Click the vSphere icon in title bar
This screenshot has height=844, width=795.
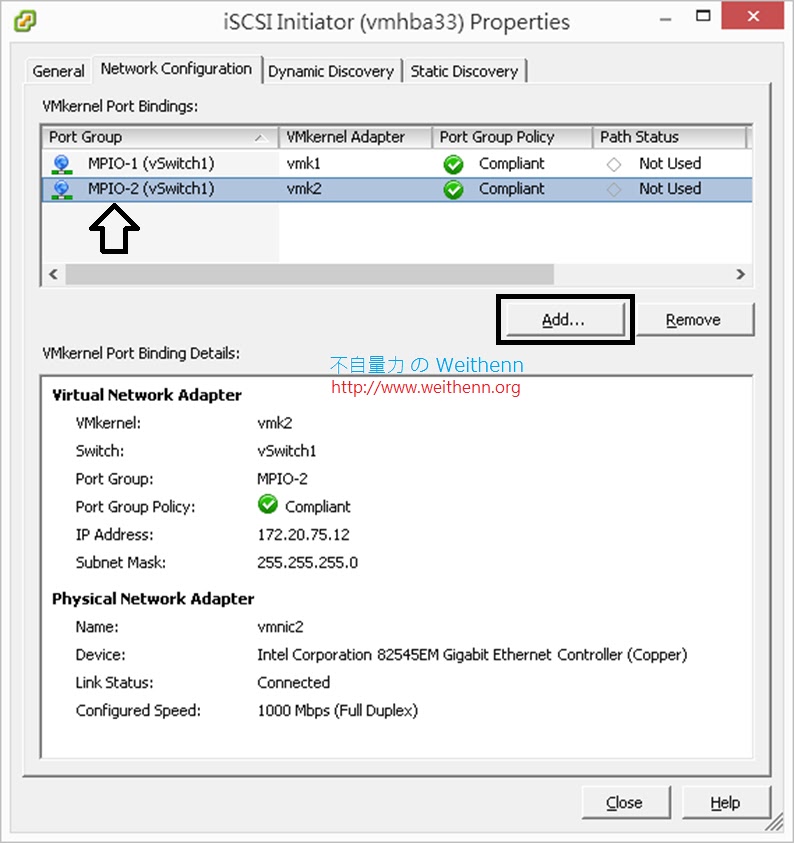coord(25,22)
